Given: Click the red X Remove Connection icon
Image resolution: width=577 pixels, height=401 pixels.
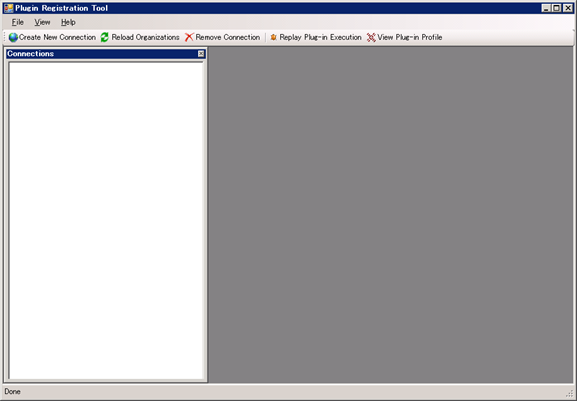Looking at the screenshot, I should point(189,37).
